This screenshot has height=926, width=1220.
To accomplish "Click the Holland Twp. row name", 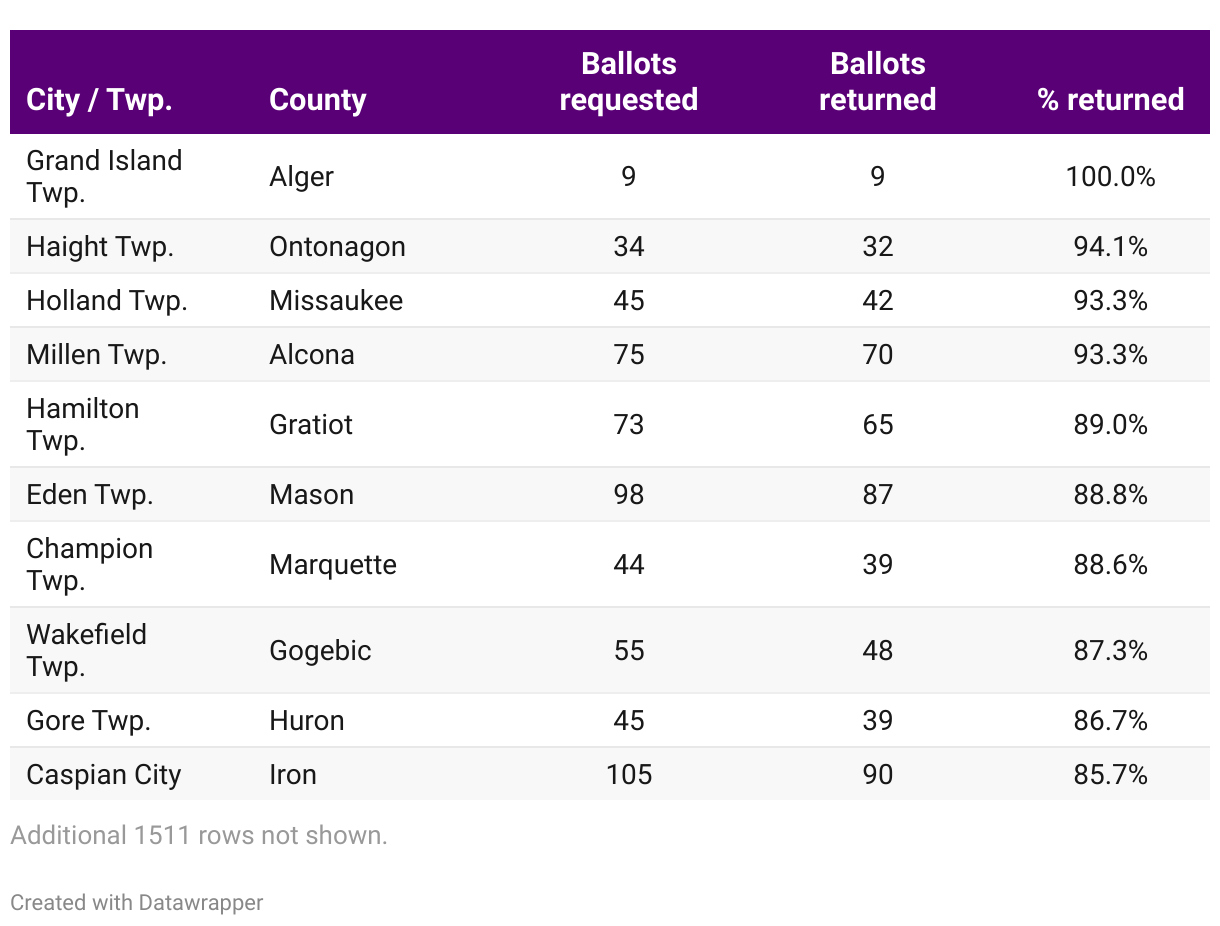I will (x=107, y=301).
